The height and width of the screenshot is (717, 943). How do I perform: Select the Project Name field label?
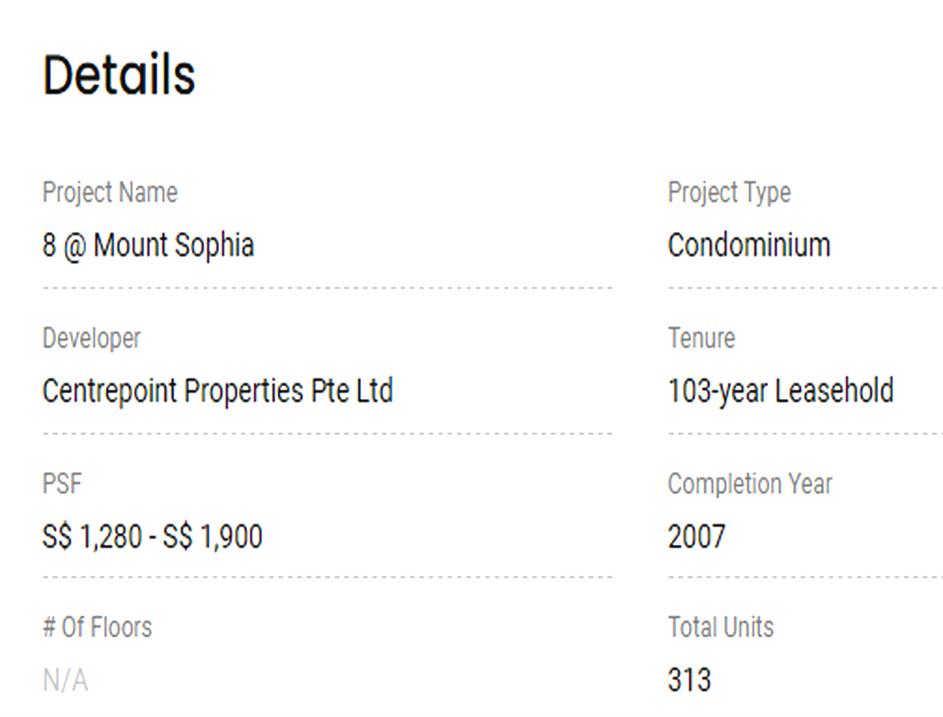[x=109, y=192]
